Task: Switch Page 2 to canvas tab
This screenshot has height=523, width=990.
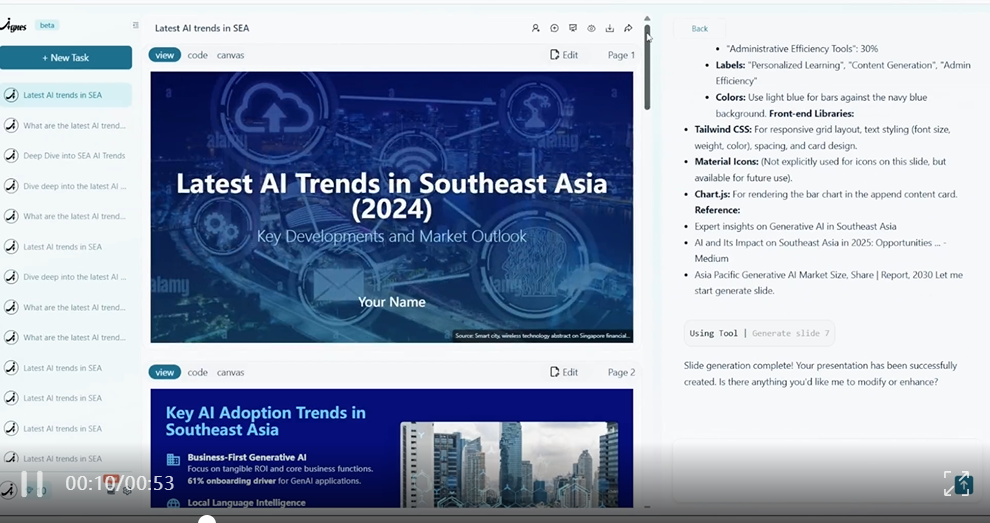Action: pos(230,372)
